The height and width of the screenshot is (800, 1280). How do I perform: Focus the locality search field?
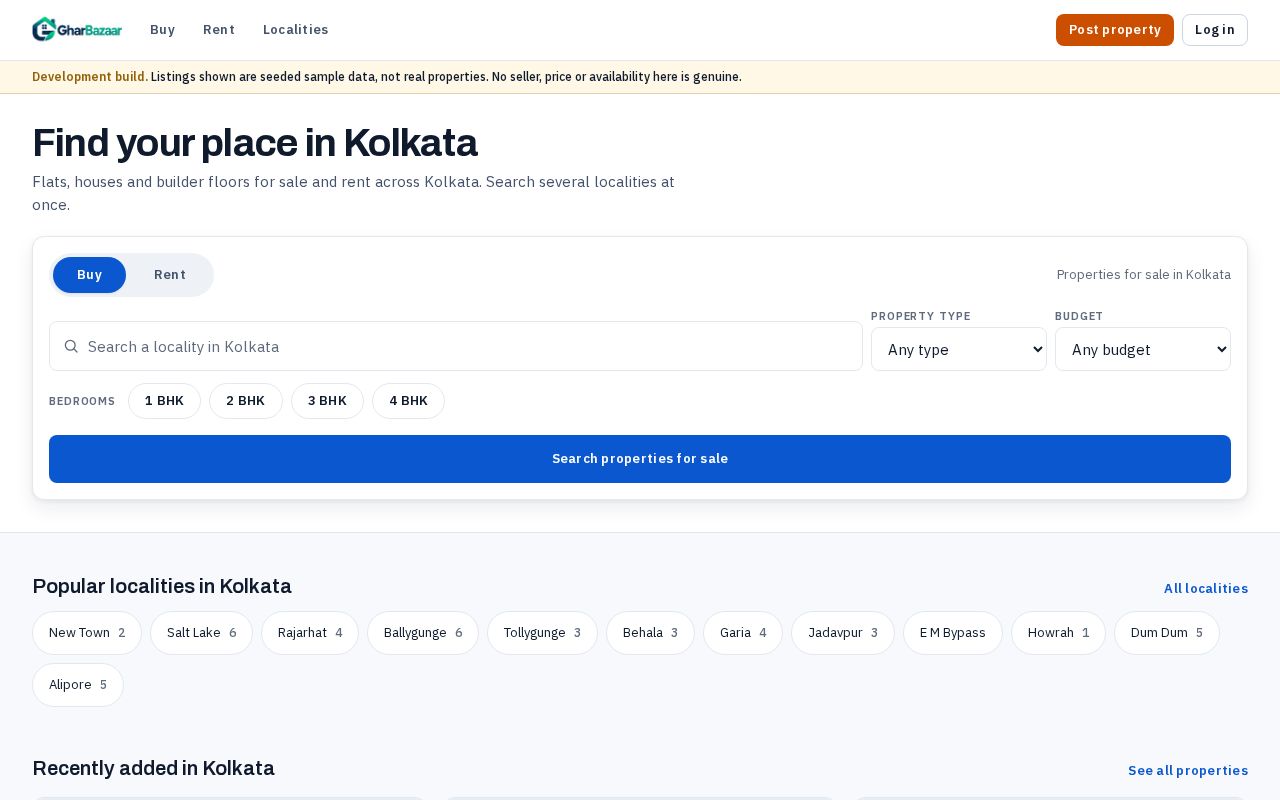pyautogui.click(x=456, y=346)
